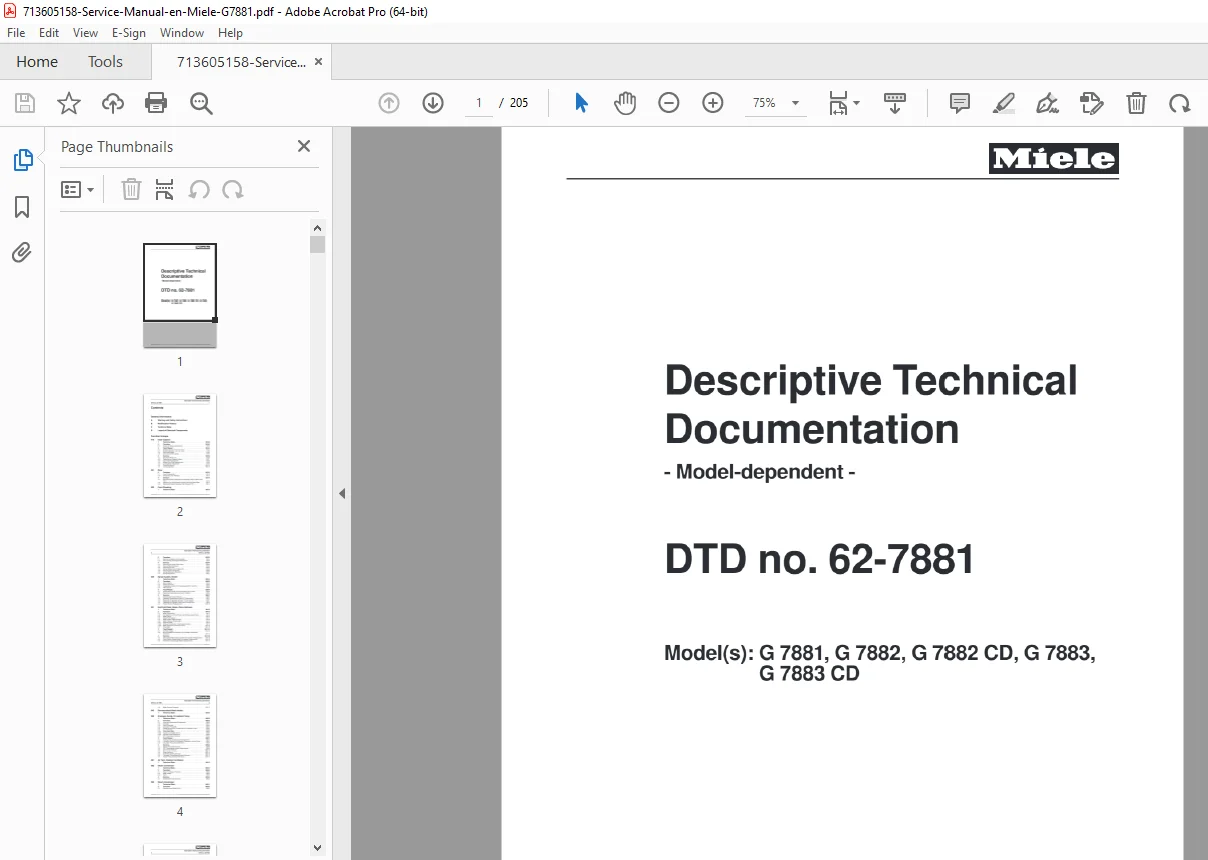Select page 1 thumbnail

click(180, 296)
